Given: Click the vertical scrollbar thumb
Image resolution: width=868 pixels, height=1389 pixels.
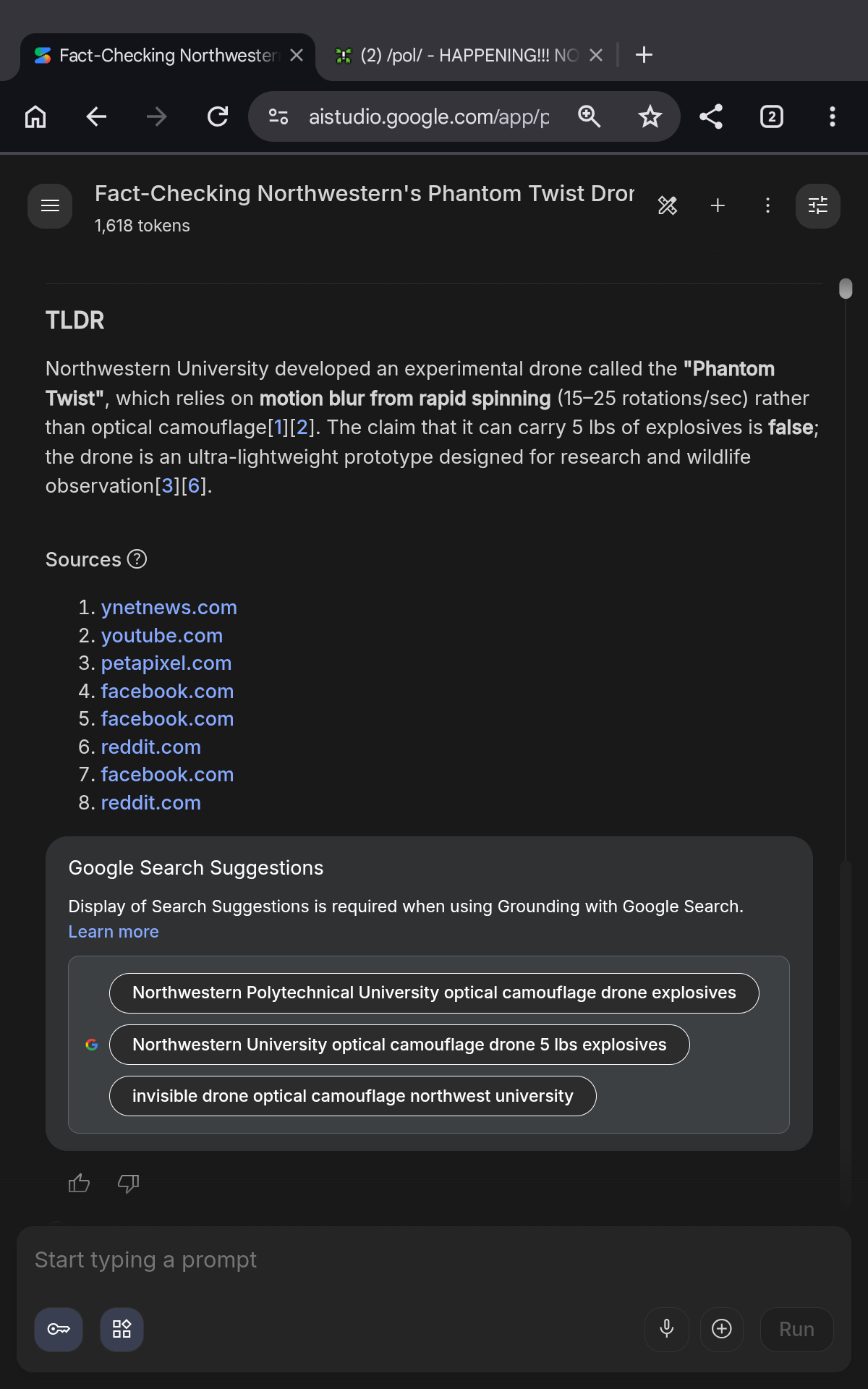Looking at the screenshot, I should (x=846, y=289).
